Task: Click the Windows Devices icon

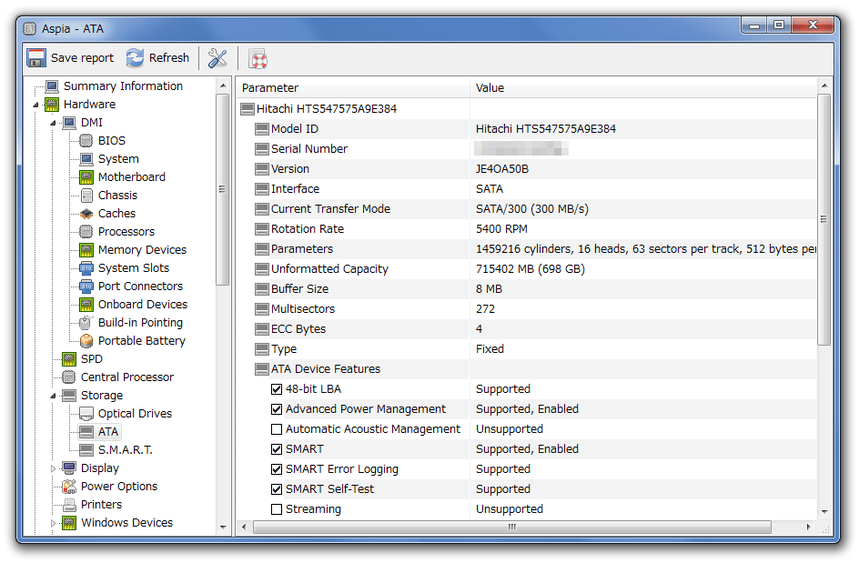Action: (x=69, y=522)
